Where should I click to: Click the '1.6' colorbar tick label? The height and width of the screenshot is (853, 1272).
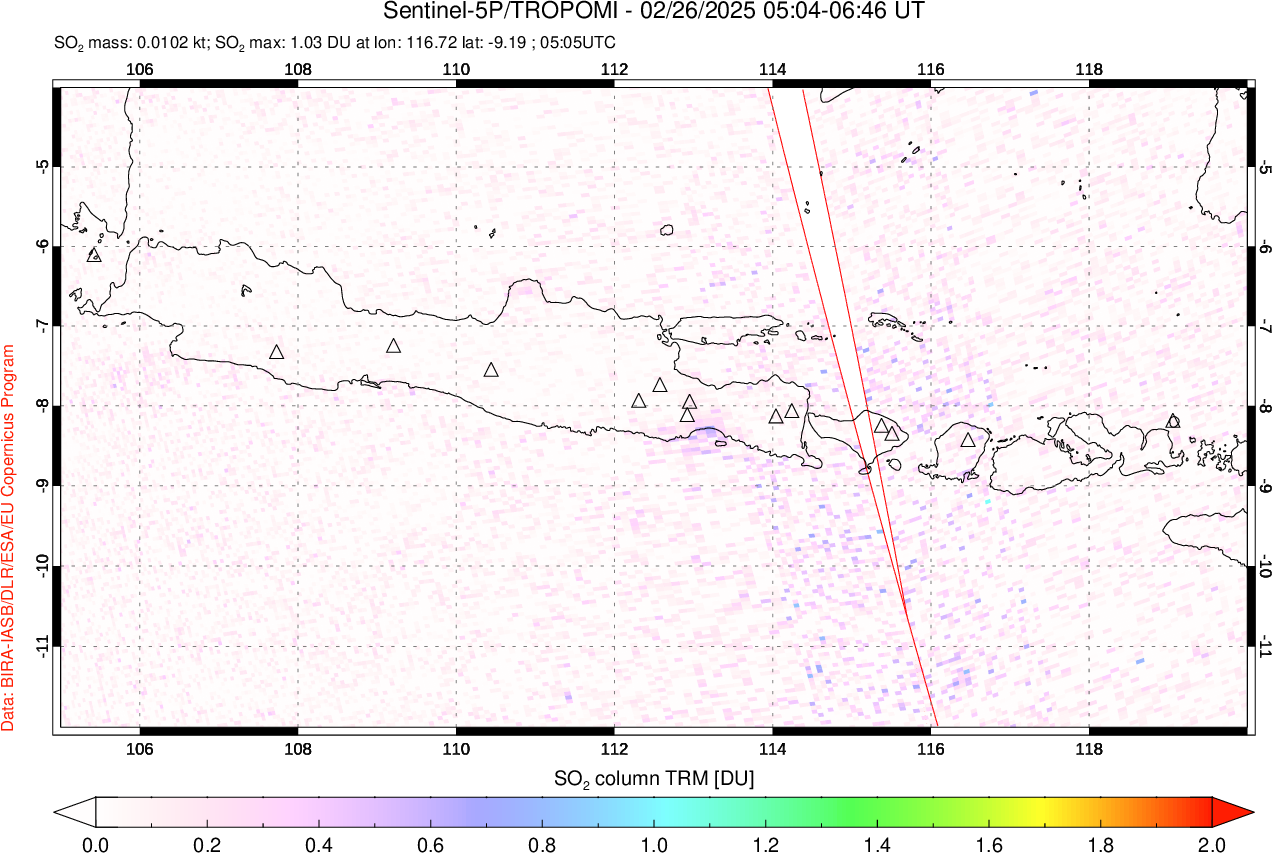(x=989, y=844)
